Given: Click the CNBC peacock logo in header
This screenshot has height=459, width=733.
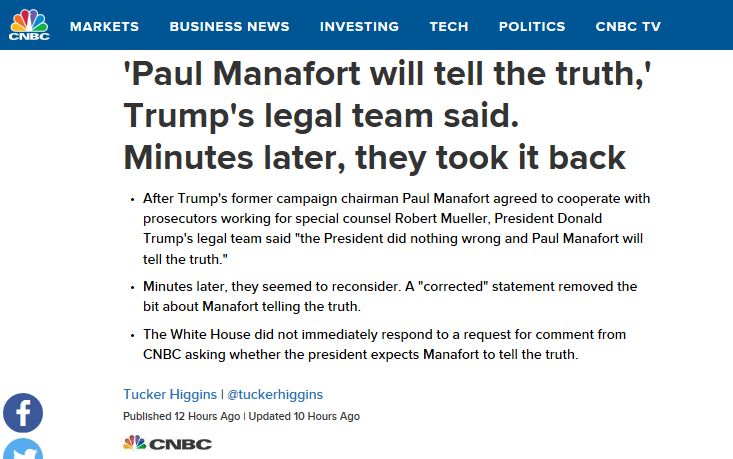Looking at the screenshot, I should [29, 25].
